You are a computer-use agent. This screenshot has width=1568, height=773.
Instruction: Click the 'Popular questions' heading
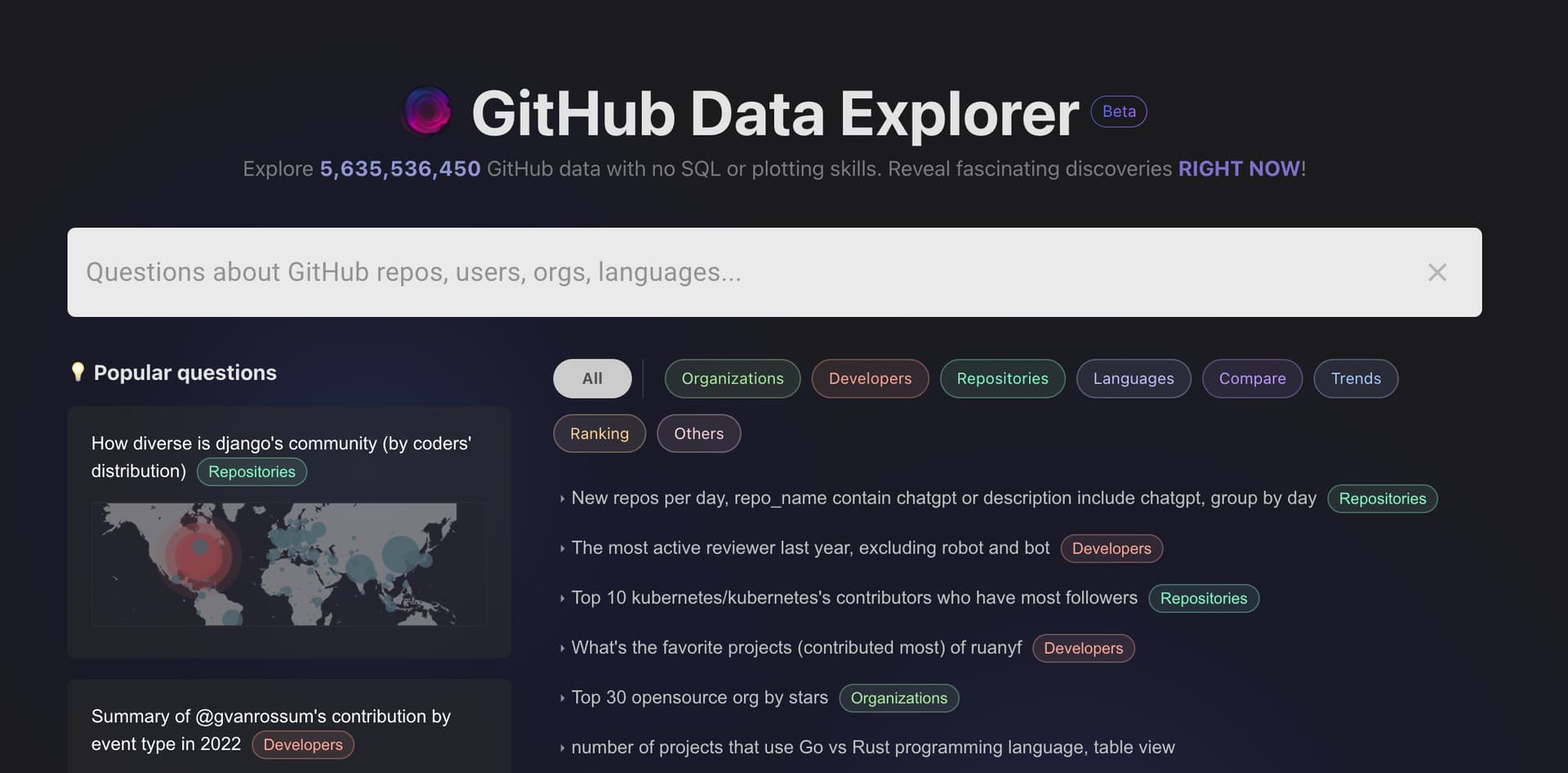point(185,373)
